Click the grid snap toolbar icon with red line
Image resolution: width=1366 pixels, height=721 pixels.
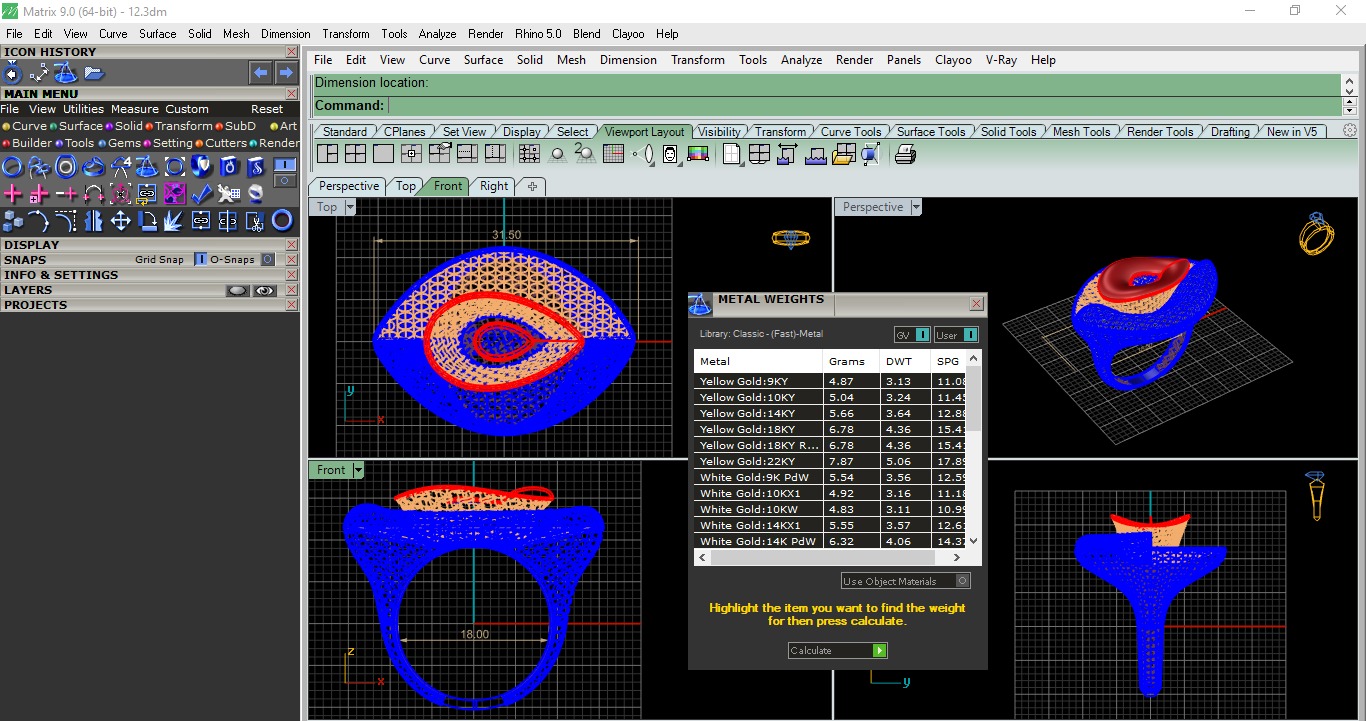click(614, 154)
